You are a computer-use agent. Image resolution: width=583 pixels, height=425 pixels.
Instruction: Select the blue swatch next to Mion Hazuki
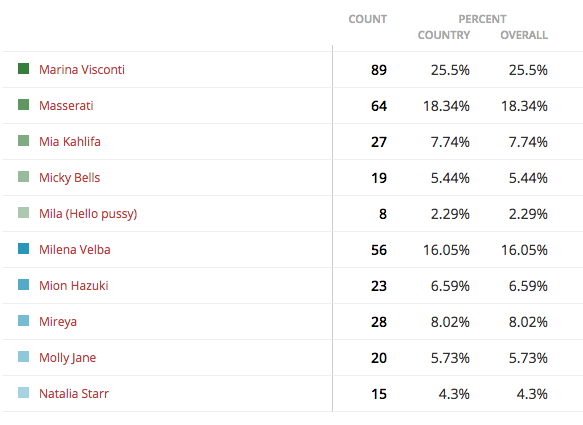coord(23,285)
